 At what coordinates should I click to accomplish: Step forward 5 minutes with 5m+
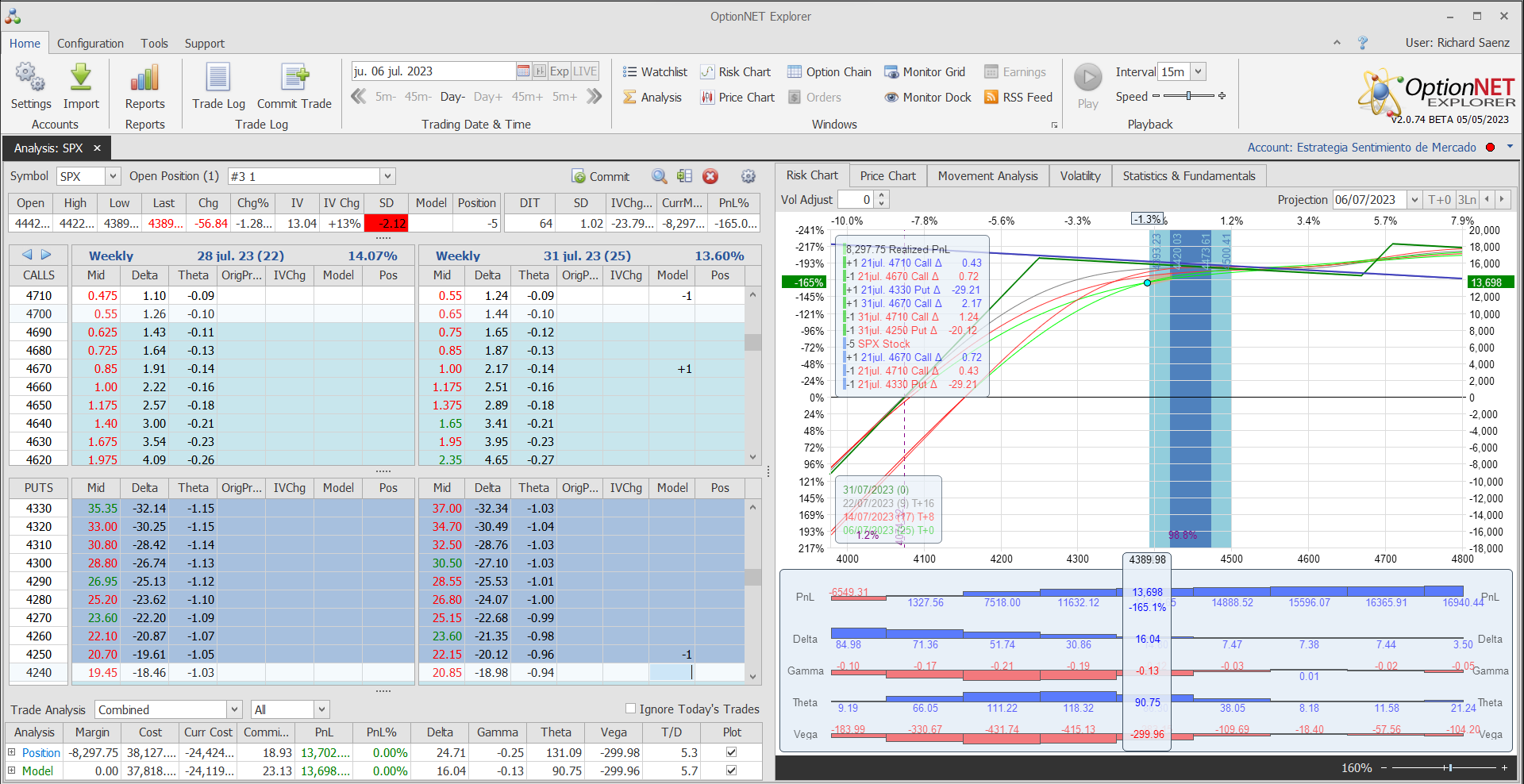[x=564, y=97]
